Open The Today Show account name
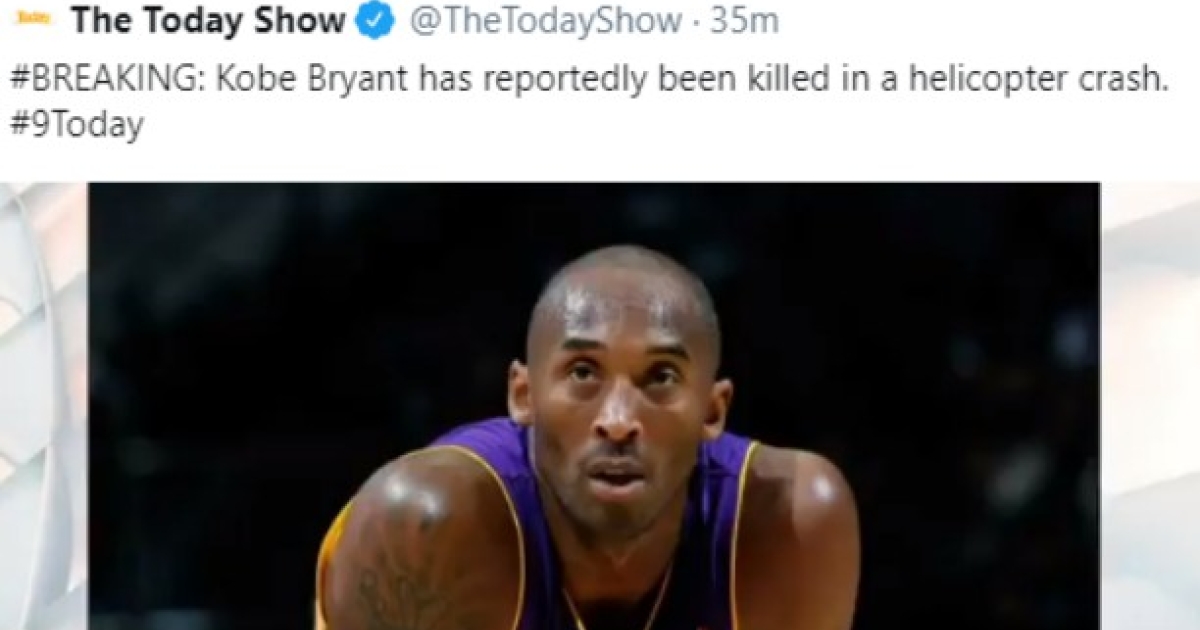The image size is (1200, 630). [208, 21]
